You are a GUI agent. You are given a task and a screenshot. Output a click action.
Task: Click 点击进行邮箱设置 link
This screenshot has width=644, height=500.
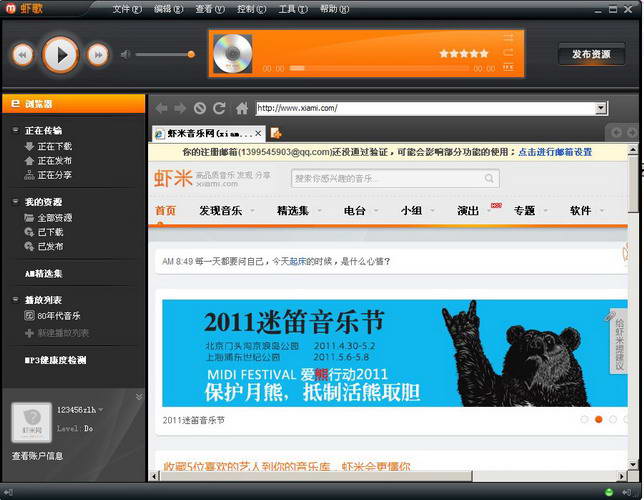click(x=555, y=152)
